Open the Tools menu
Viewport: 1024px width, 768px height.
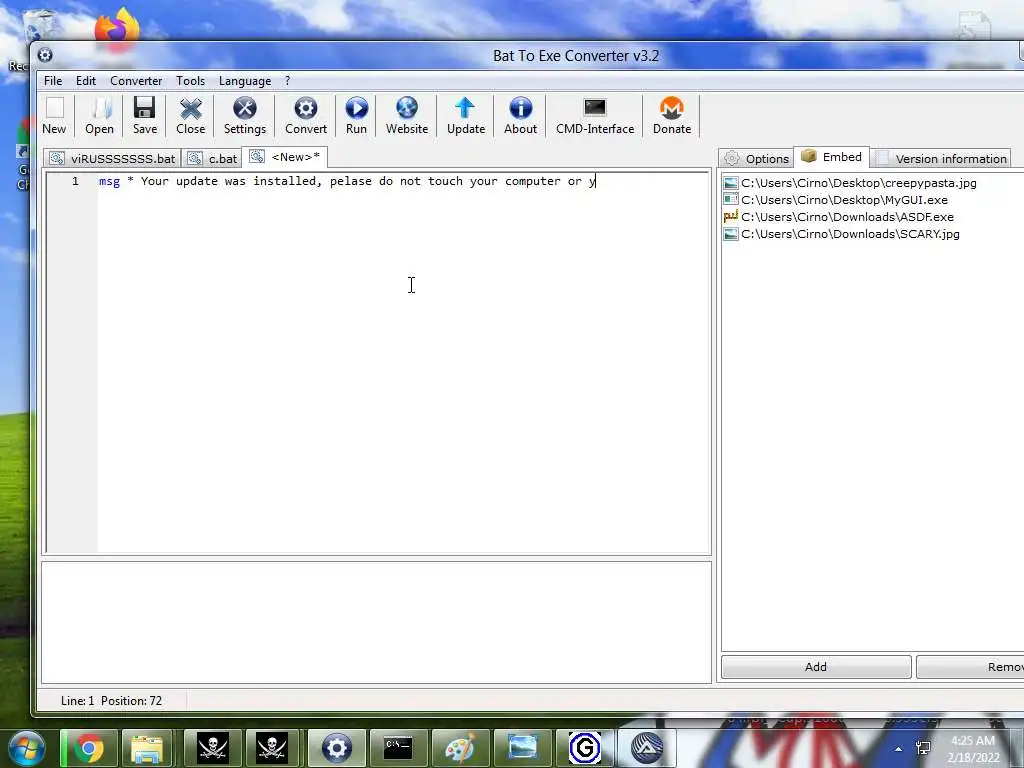190,81
